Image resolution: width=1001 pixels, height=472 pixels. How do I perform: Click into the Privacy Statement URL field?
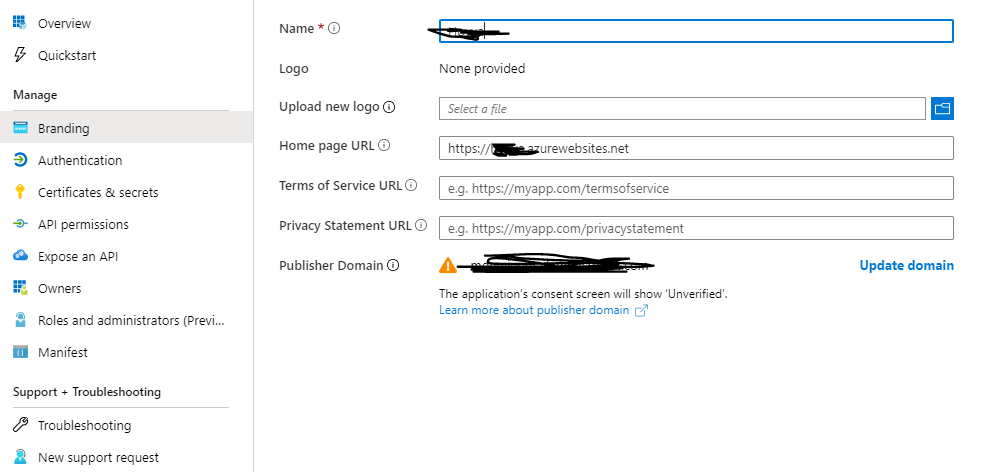point(696,228)
